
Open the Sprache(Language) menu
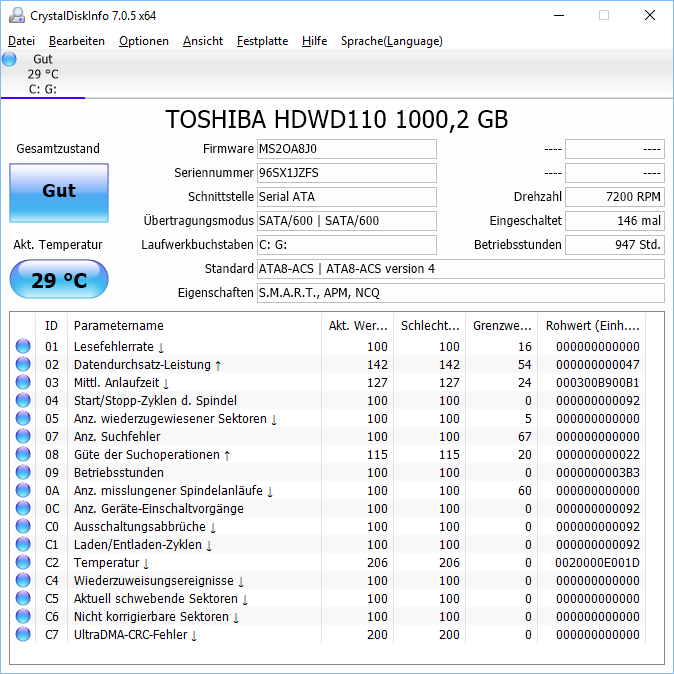392,41
